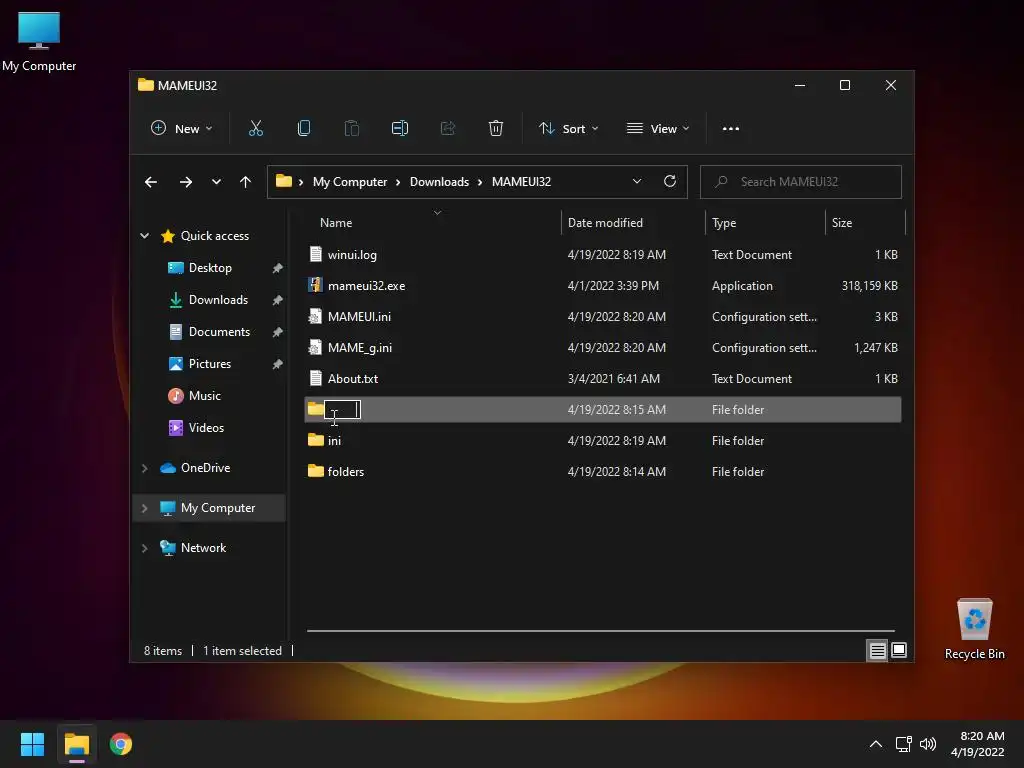1024x768 pixels.
Task: Select the About.txt file icon
Action: (315, 379)
